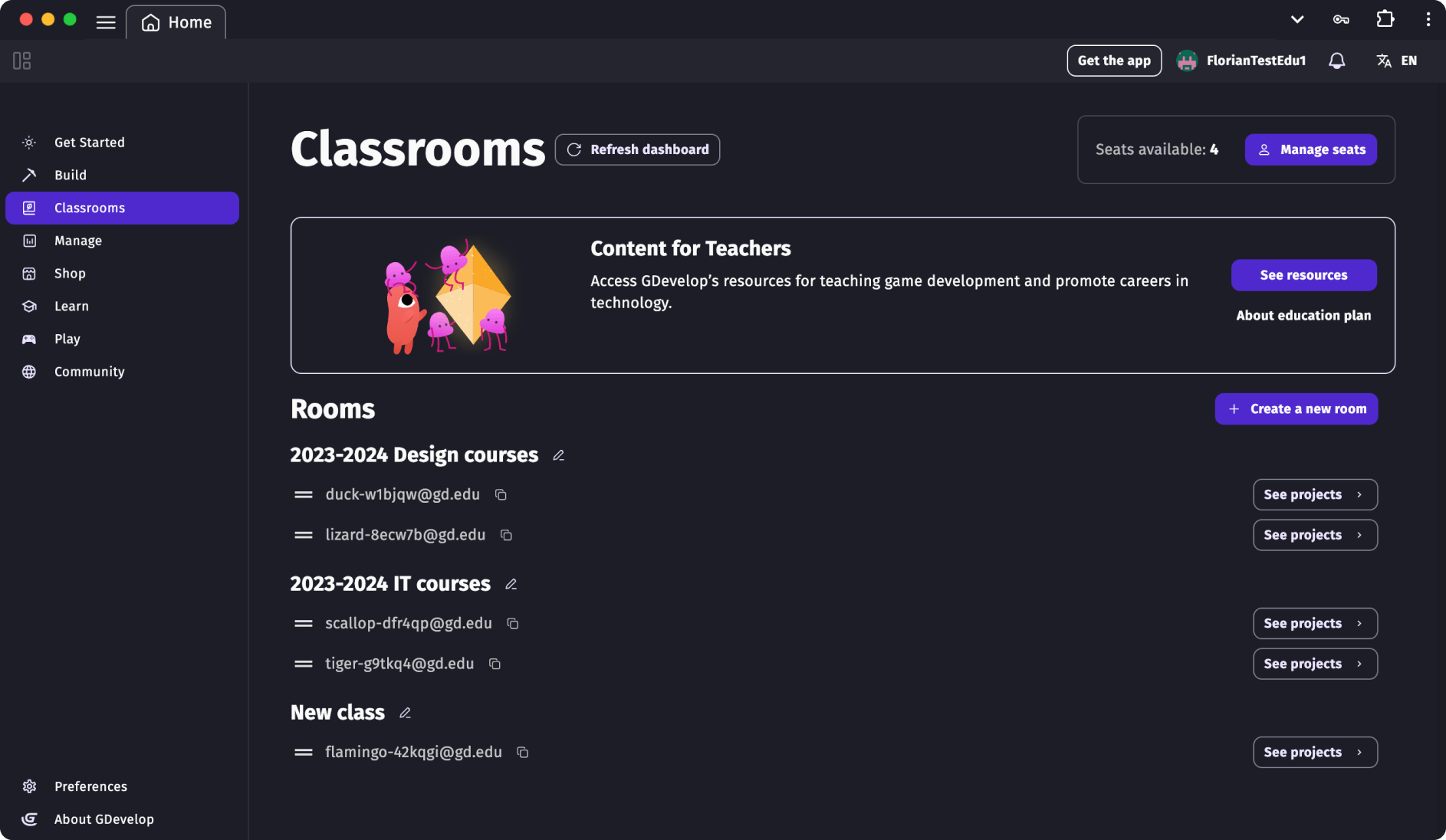
Task: Copy the flamingo-42kqgi@gd.edu email address
Action: click(x=523, y=753)
